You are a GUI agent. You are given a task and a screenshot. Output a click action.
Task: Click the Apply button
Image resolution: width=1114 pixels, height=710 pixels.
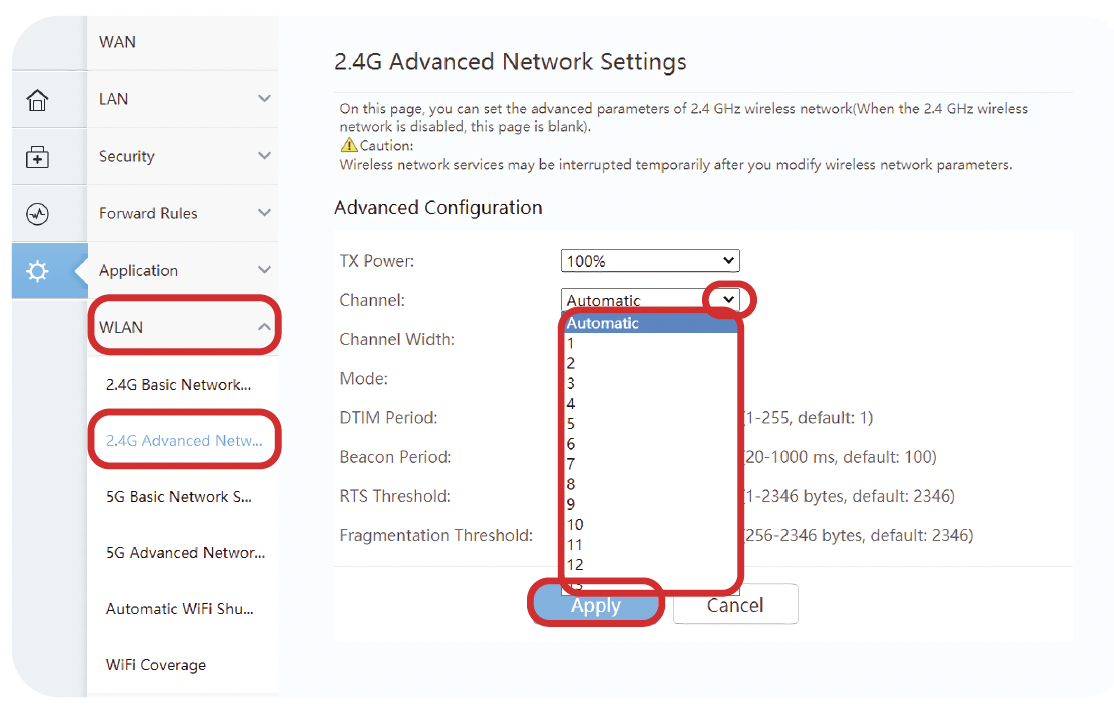click(596, 605)
